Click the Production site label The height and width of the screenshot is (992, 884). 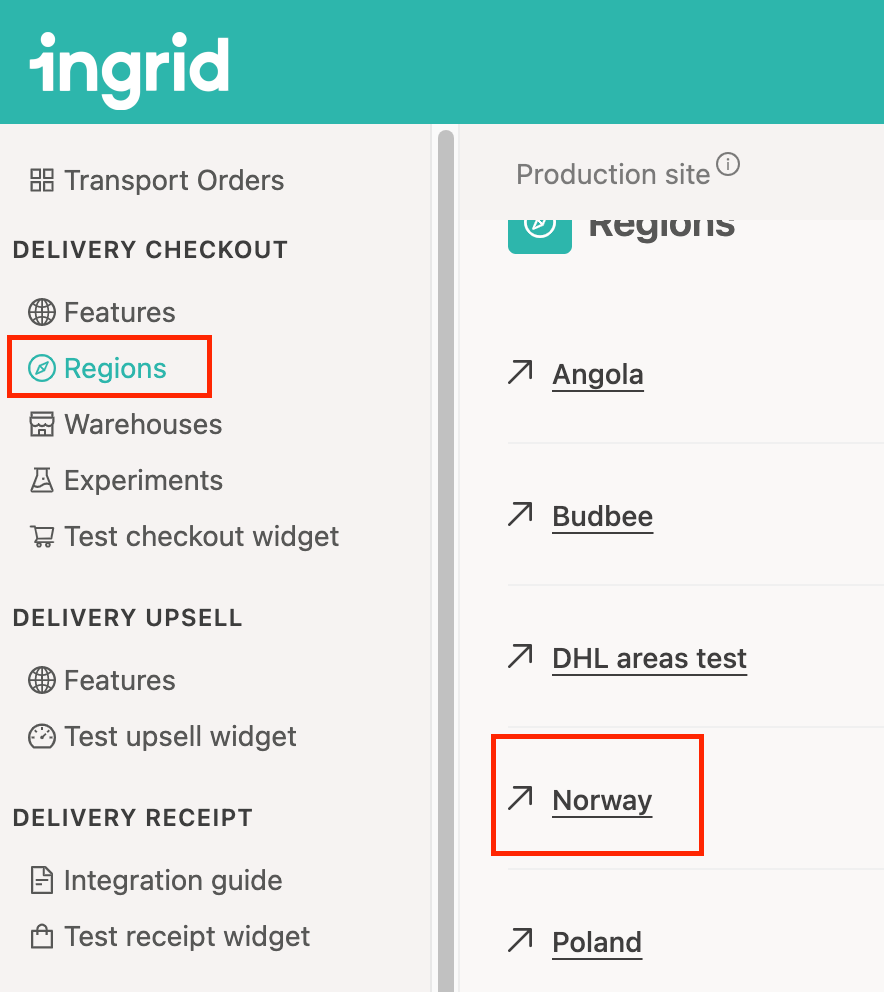(612, 175)
